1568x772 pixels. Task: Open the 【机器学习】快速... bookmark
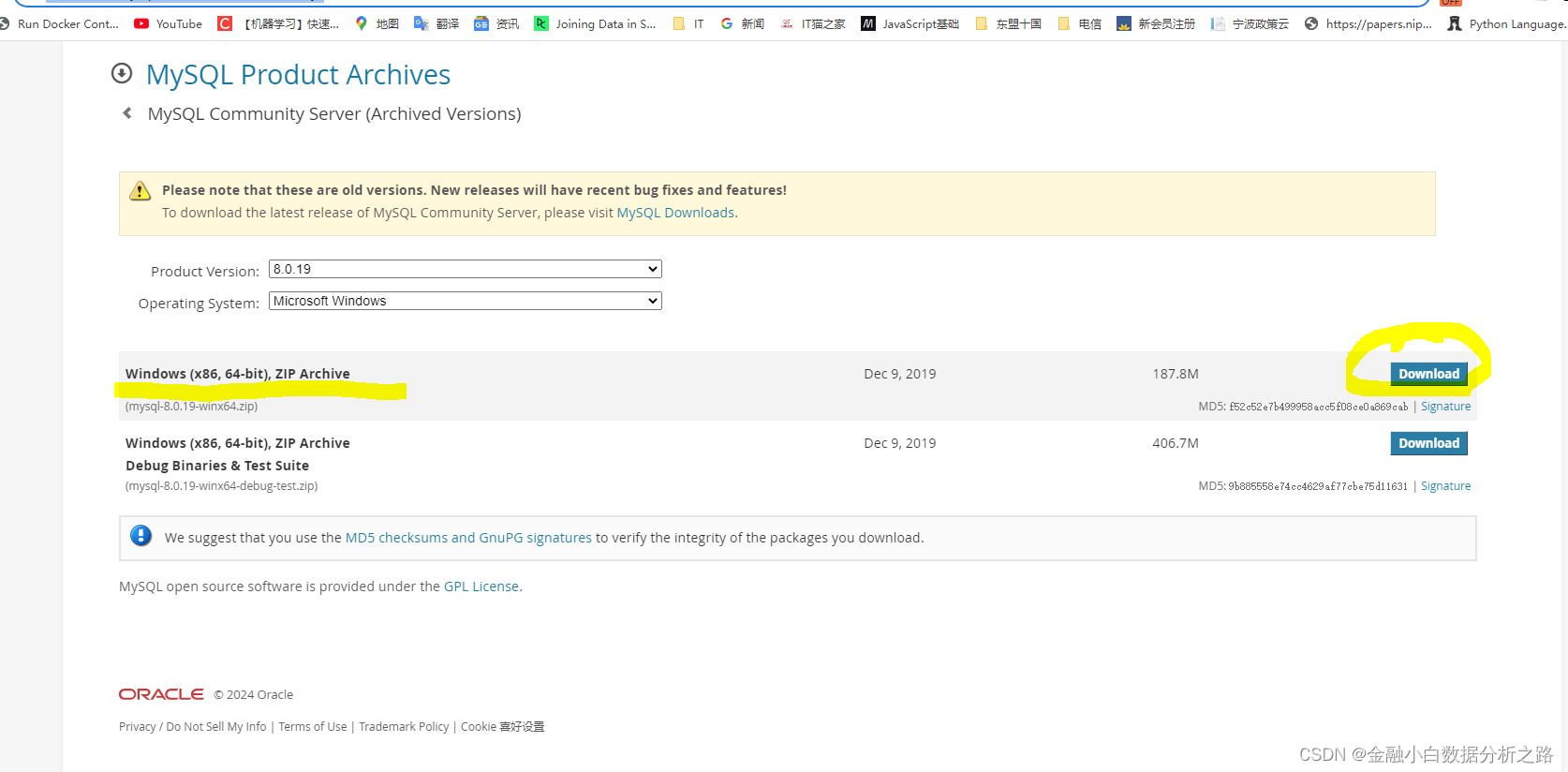point(278,23)
